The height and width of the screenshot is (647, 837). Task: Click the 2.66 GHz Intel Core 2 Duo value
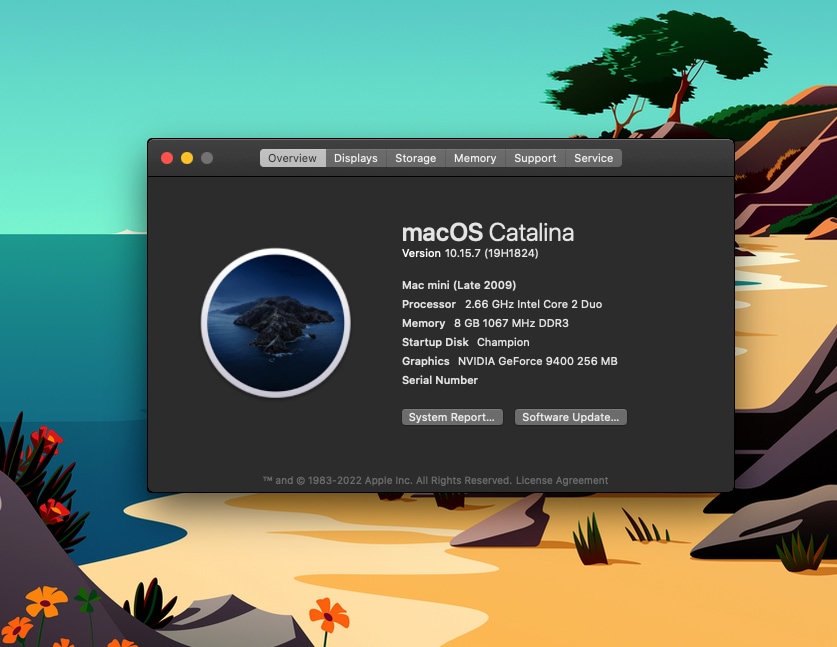[x=533, y=304]
